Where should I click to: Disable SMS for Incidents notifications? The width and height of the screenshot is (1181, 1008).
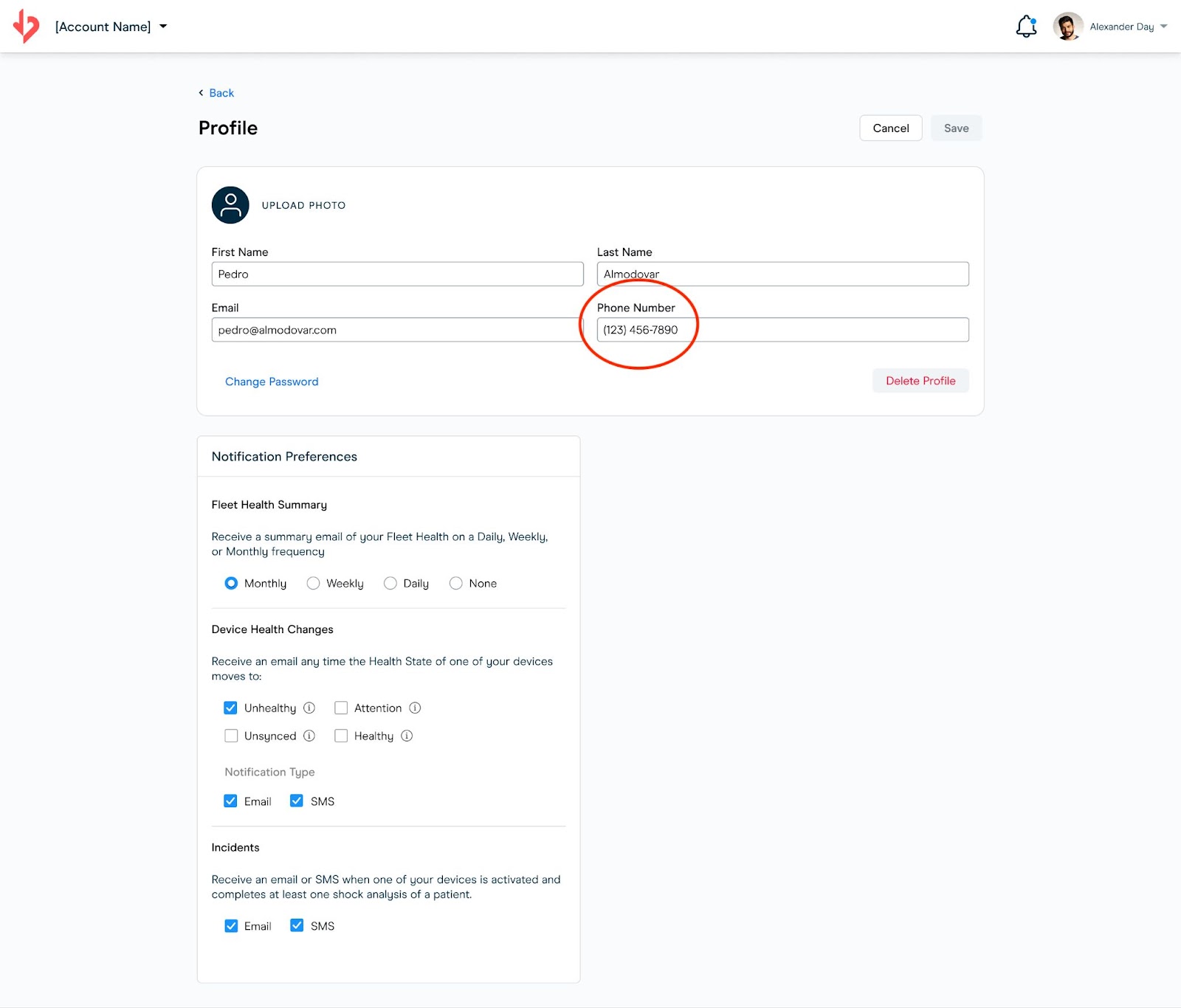[x=297, y=925]
